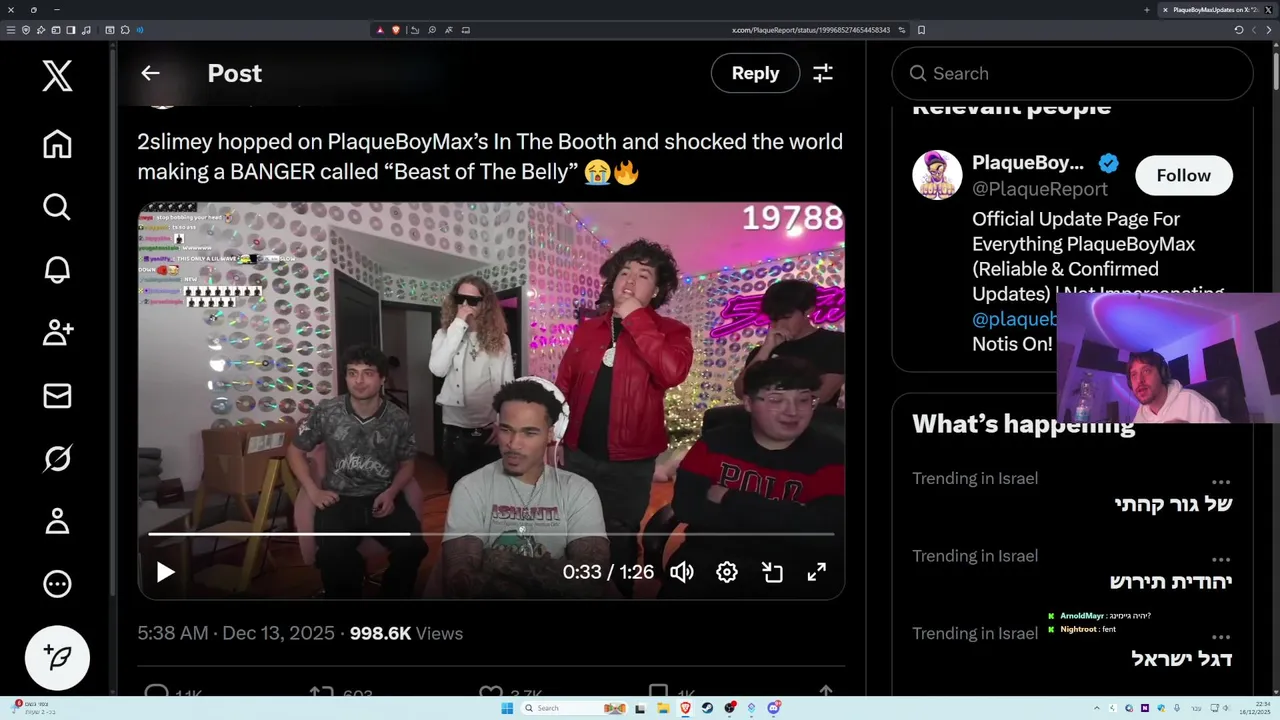Play the video

point(165,572)
